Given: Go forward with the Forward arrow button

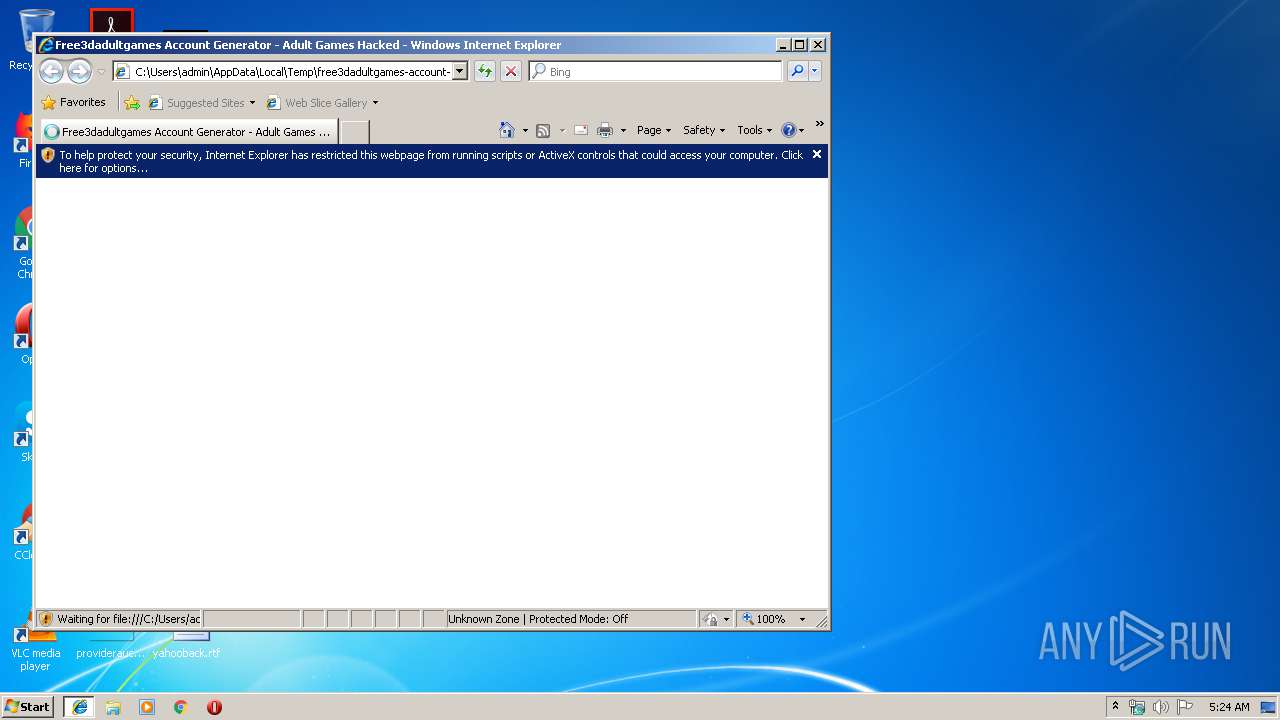Looking at the screenshot, I should [x=79, y=71].
